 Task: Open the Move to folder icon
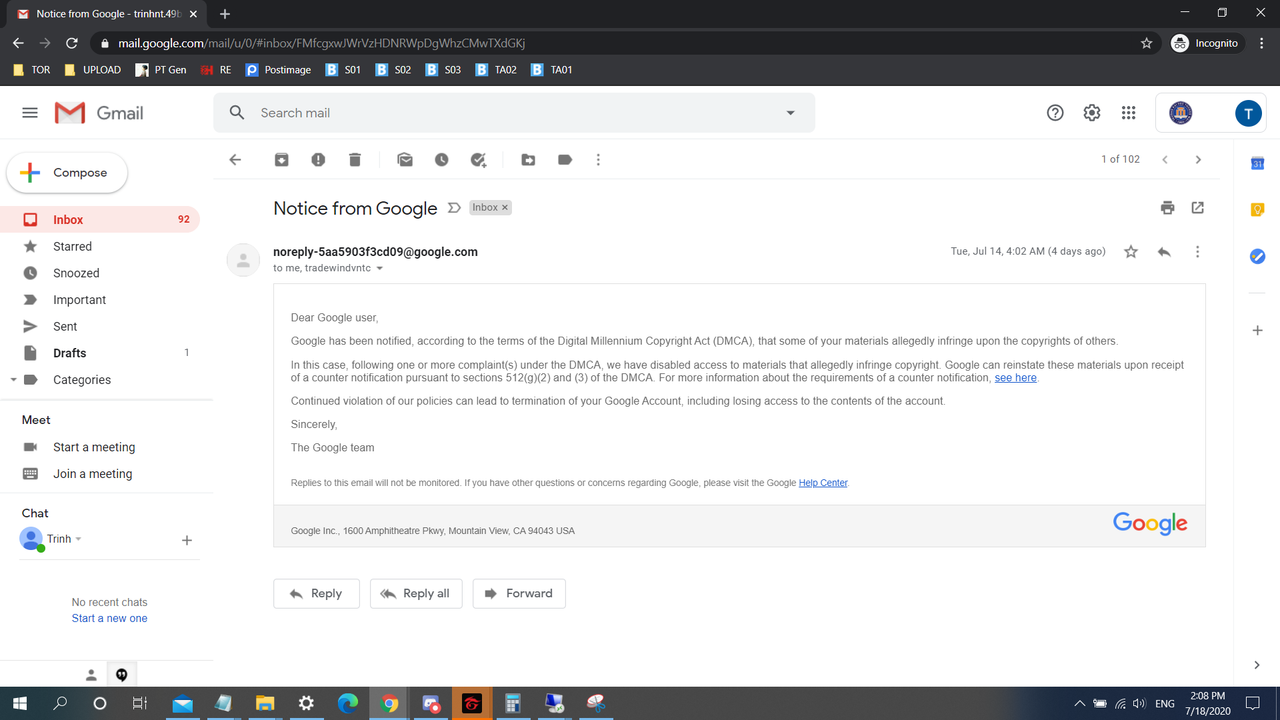coord(528,160)
